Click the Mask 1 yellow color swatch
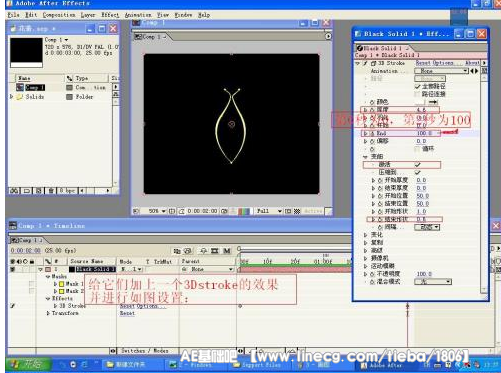The width and height of the screenshot is (501, 373). [x=62, y=284]
